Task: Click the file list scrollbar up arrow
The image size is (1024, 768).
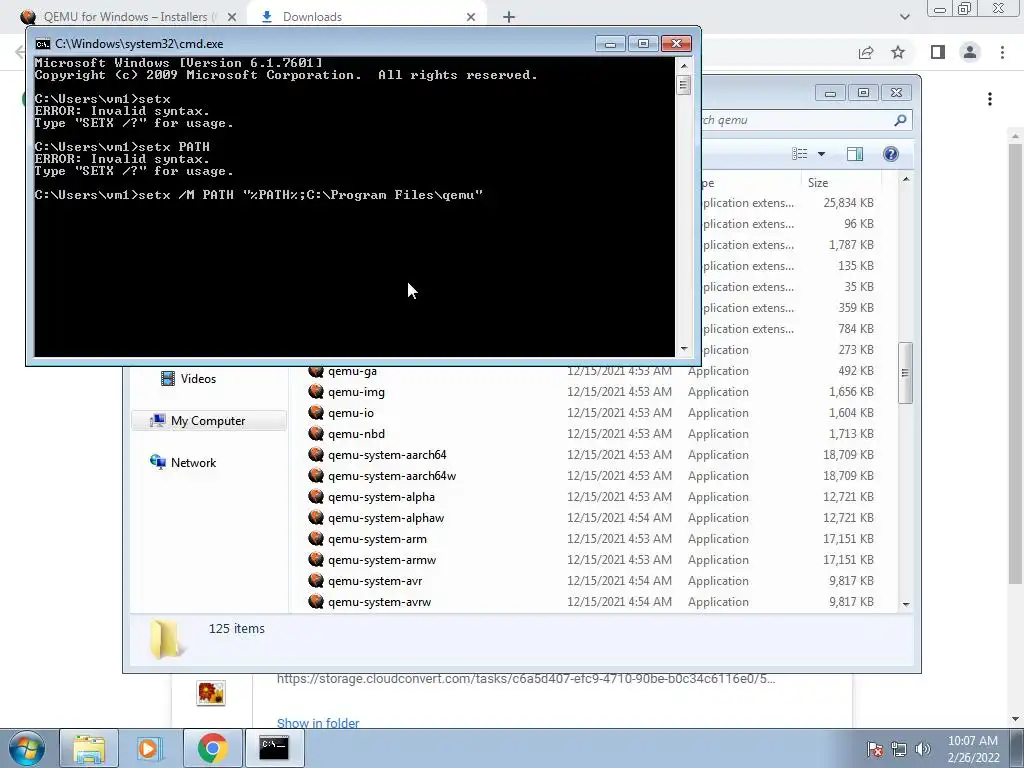Action: 906,180
